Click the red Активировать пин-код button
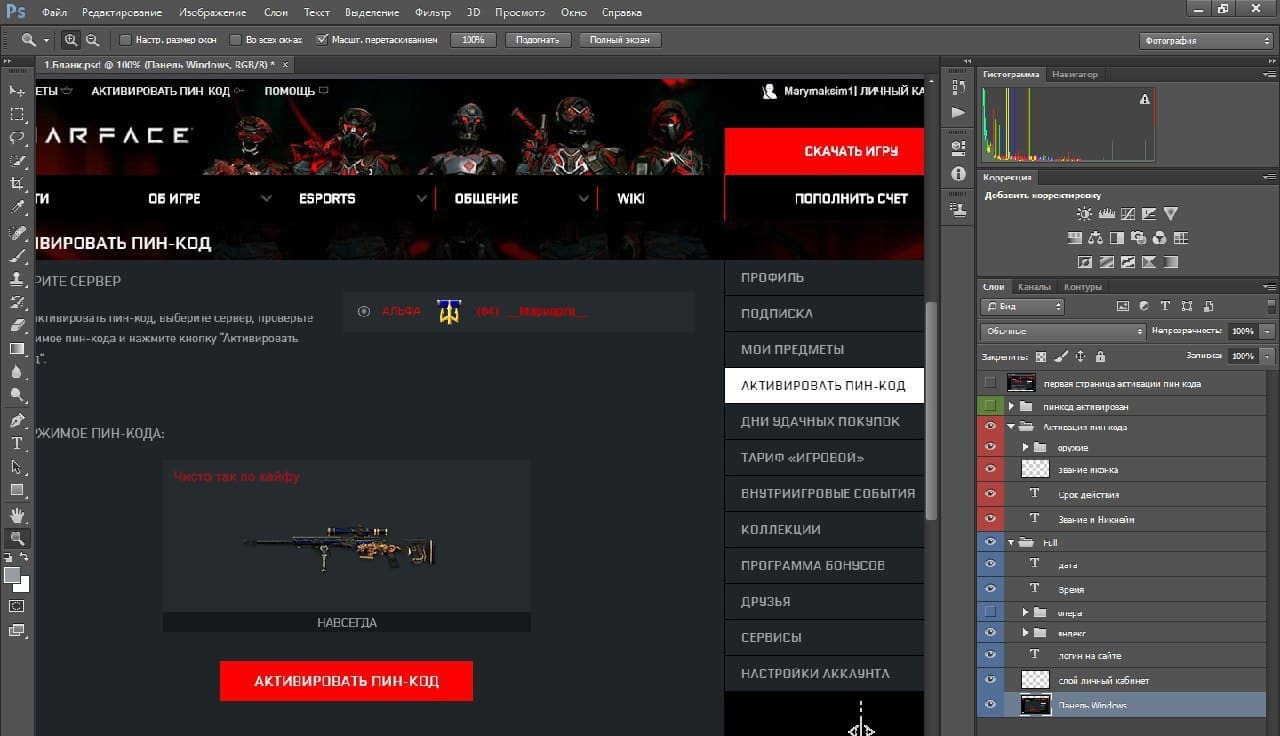 (346, 681)
